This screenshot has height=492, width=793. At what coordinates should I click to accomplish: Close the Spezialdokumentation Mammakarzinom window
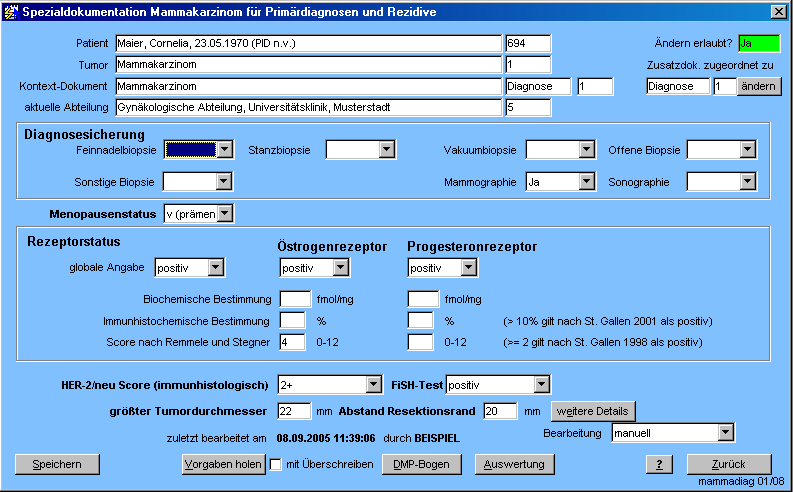pos(778,11)
